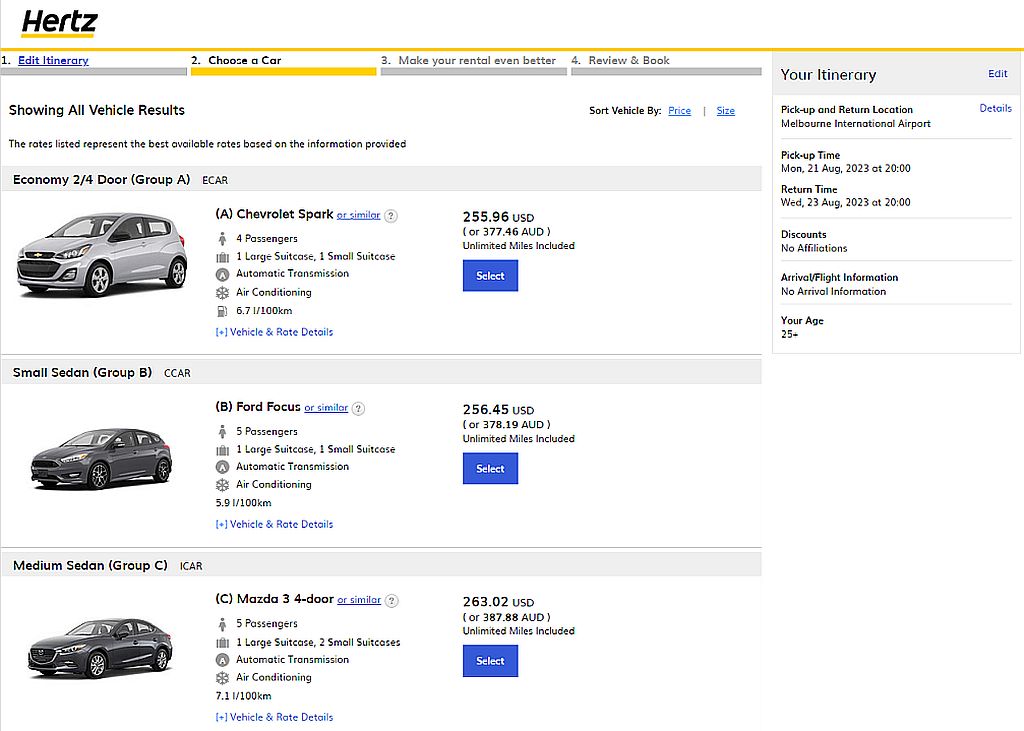Viewport: 1024px width, 731px height.
Task: Sort vehicles by Price
Action: 679,111
